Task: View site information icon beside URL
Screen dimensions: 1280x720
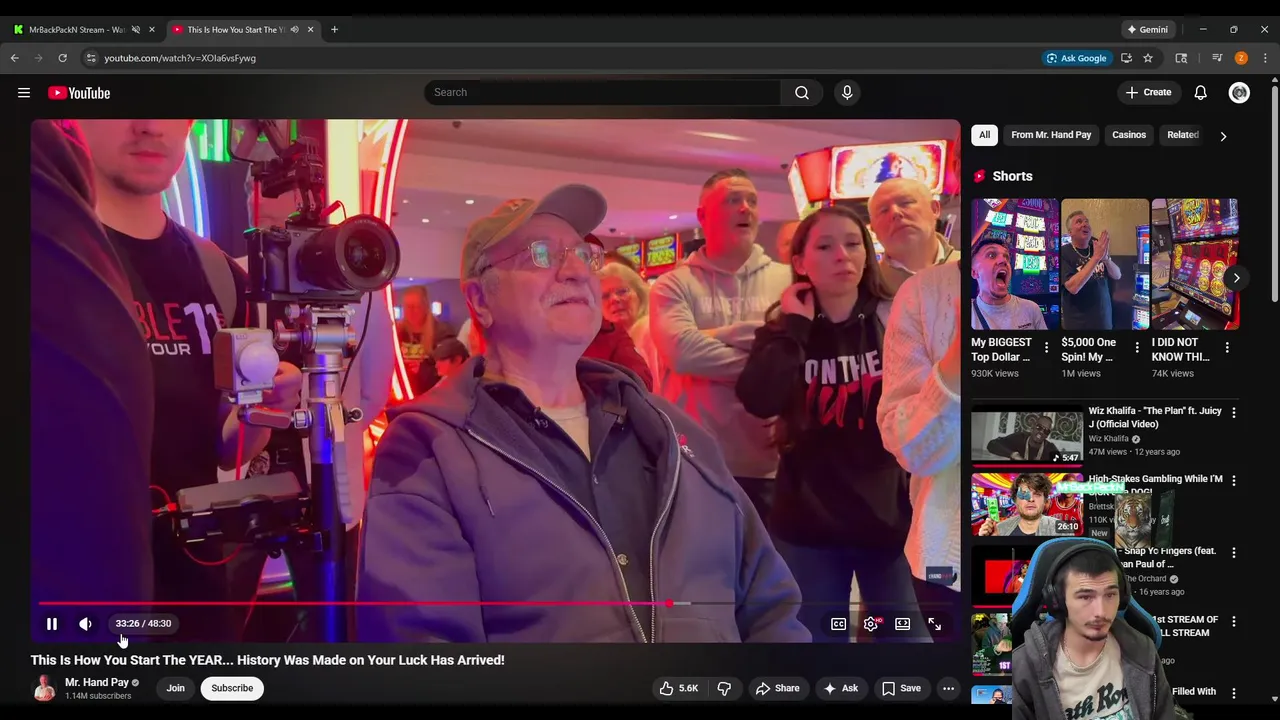Action: click(90, 58)
